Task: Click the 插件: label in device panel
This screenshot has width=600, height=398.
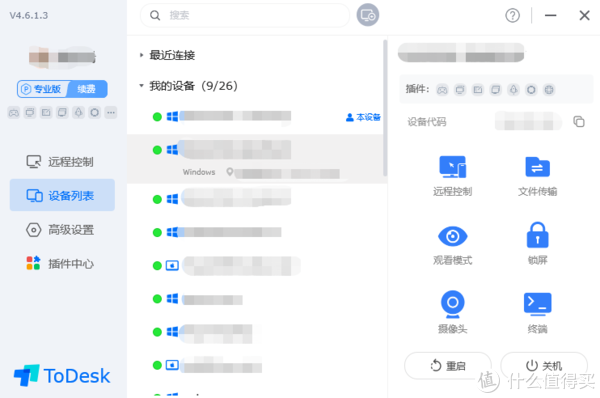Action: (x=417, y=90)
